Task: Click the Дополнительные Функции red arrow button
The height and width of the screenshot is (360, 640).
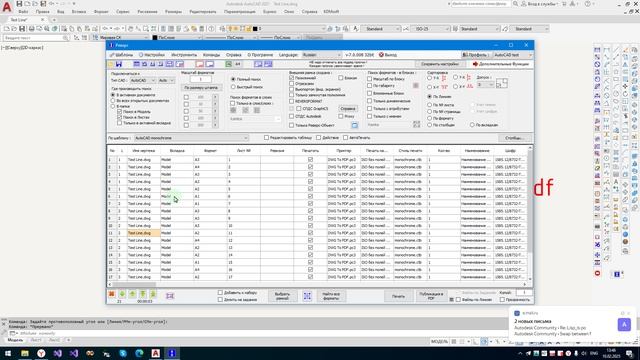Action: (500, 64)
